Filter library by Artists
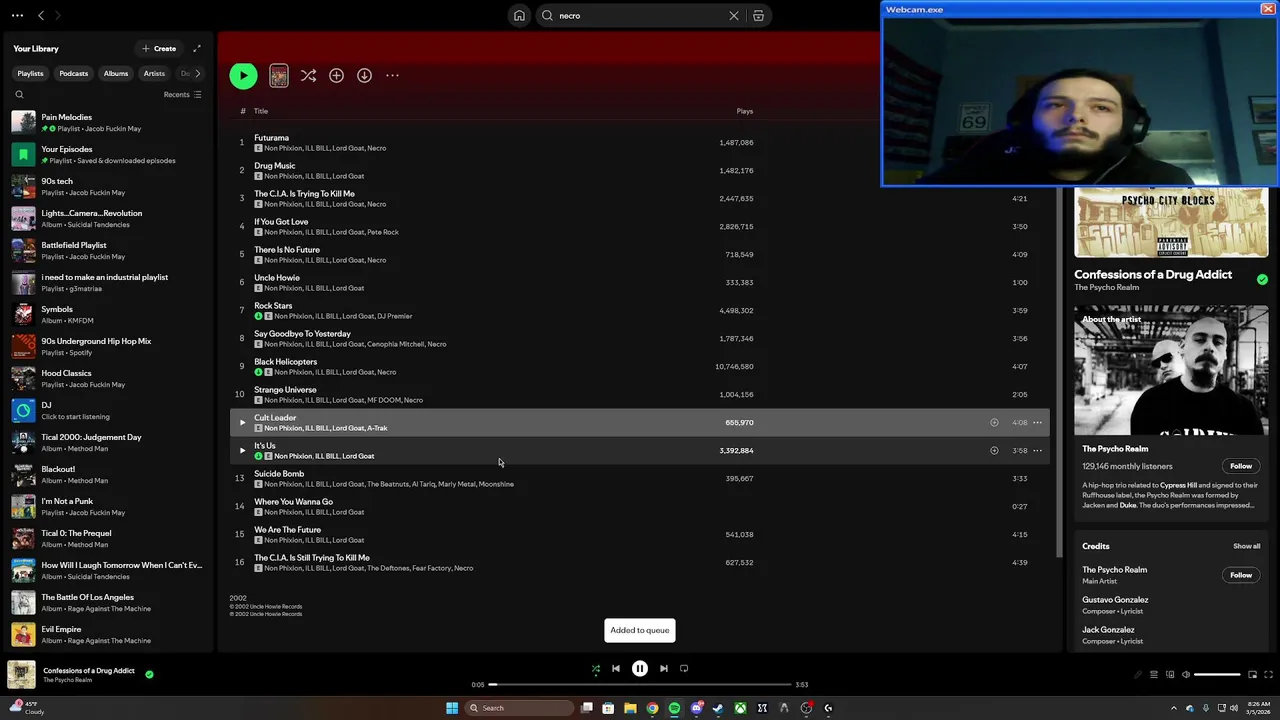The height and width of the screenshot is (720, 1280). click(x=154, y=73)
